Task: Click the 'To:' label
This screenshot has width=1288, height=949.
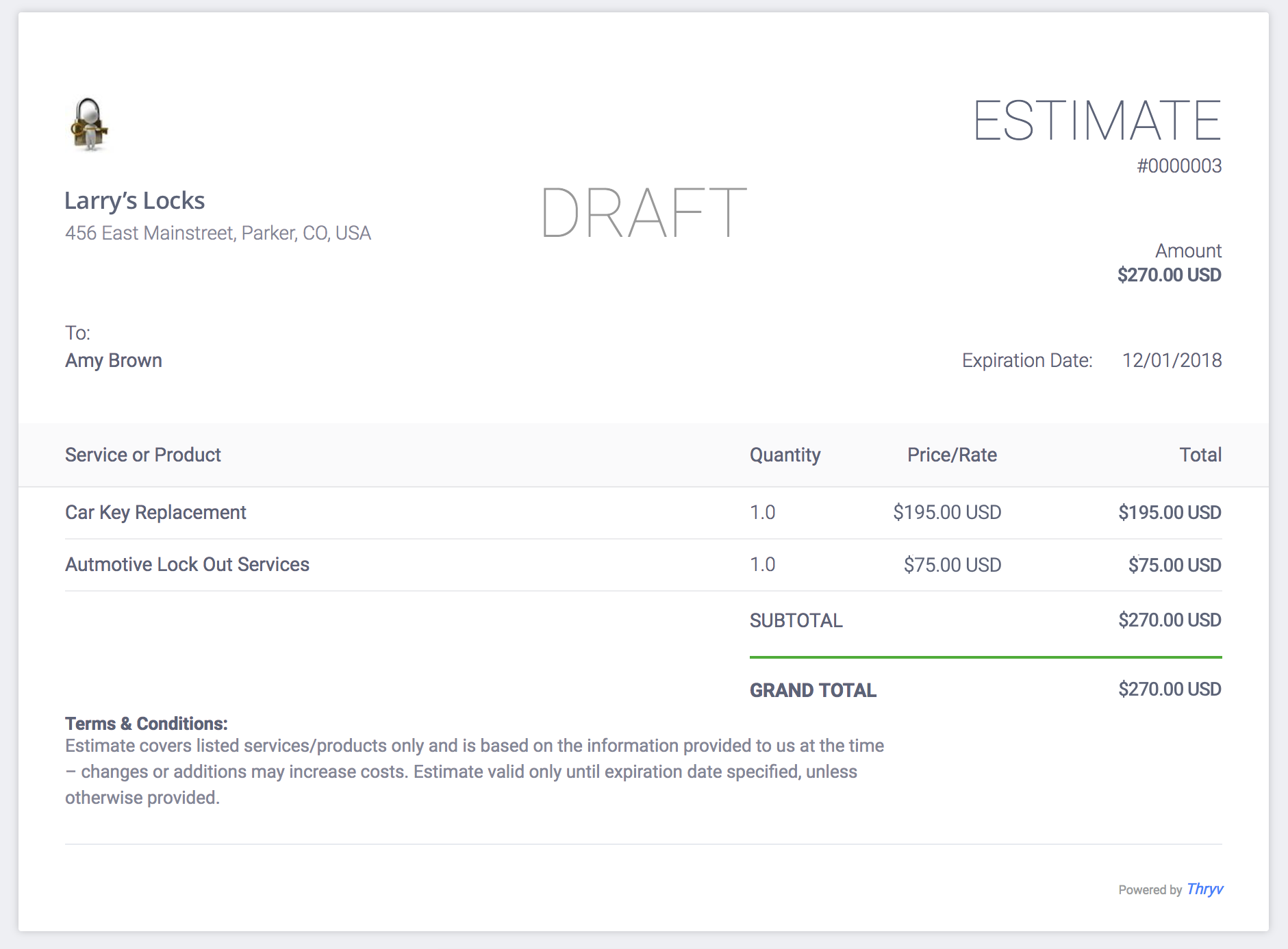Action: pos(78,333)
